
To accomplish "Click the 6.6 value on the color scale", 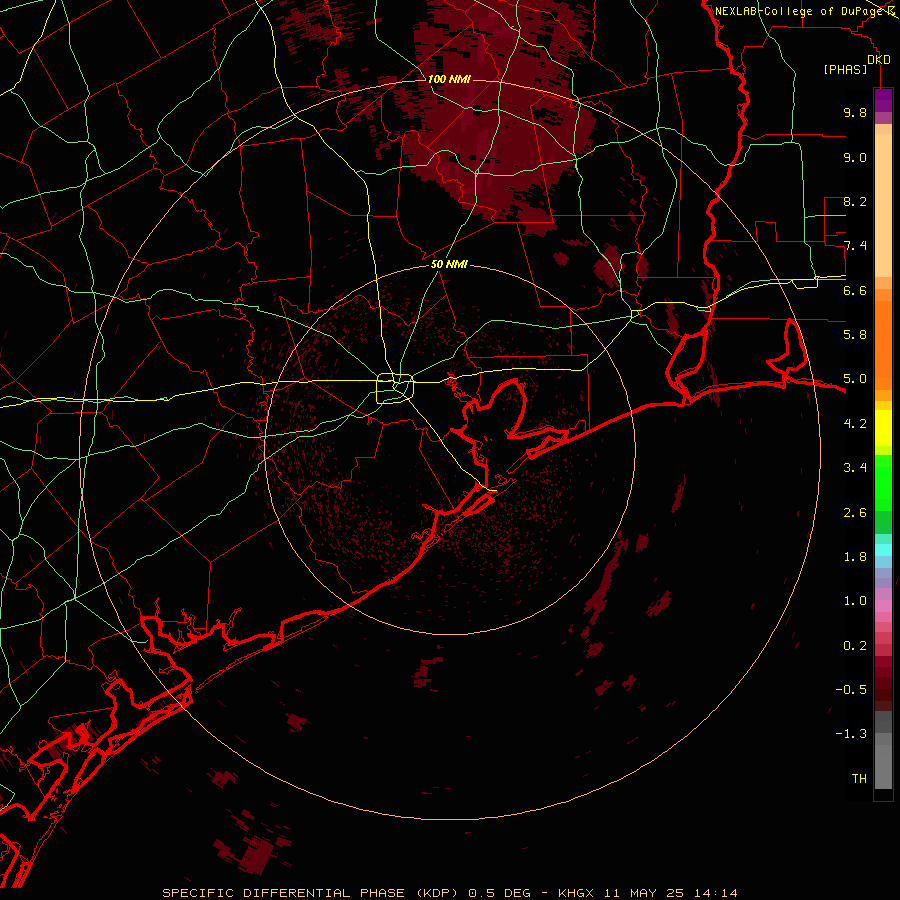I will click(x=855, y=290).
